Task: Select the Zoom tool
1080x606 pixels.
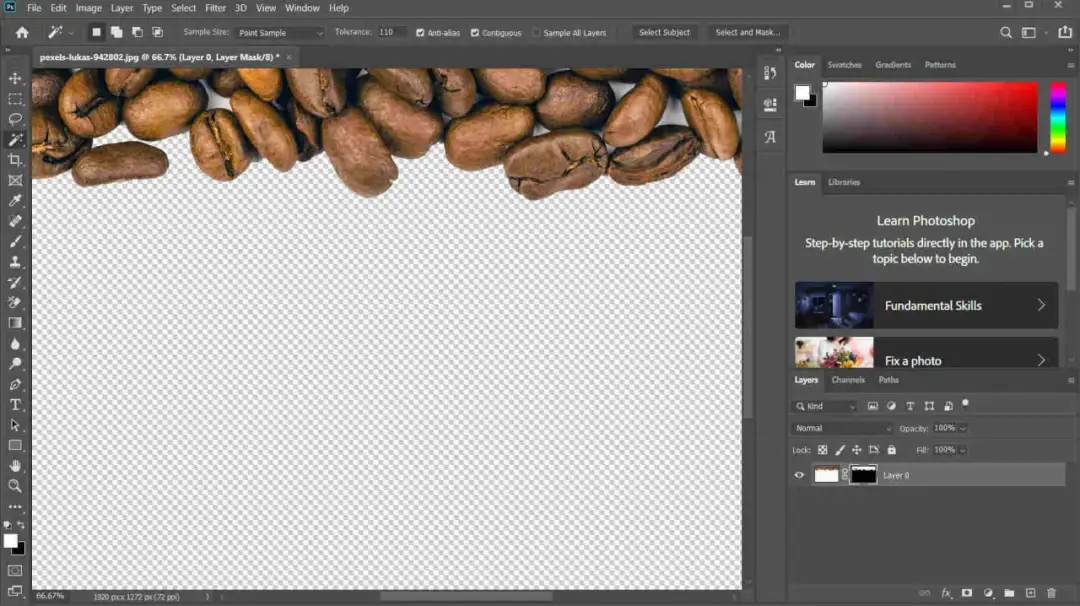Action: [14, 486]
